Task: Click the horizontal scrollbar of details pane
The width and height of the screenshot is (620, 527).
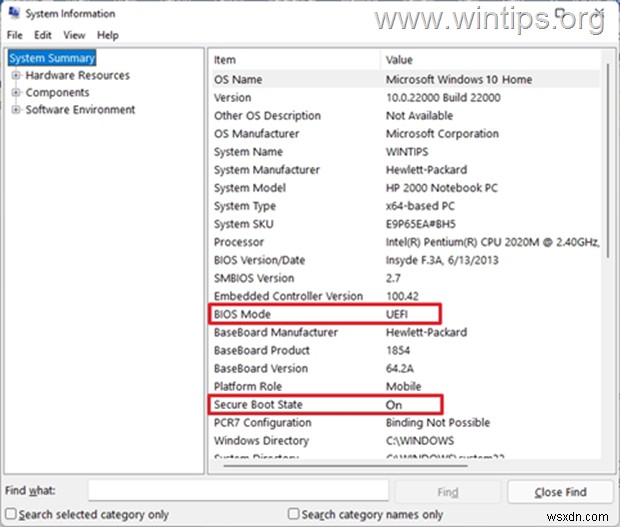Action: (x=345, y=466)
